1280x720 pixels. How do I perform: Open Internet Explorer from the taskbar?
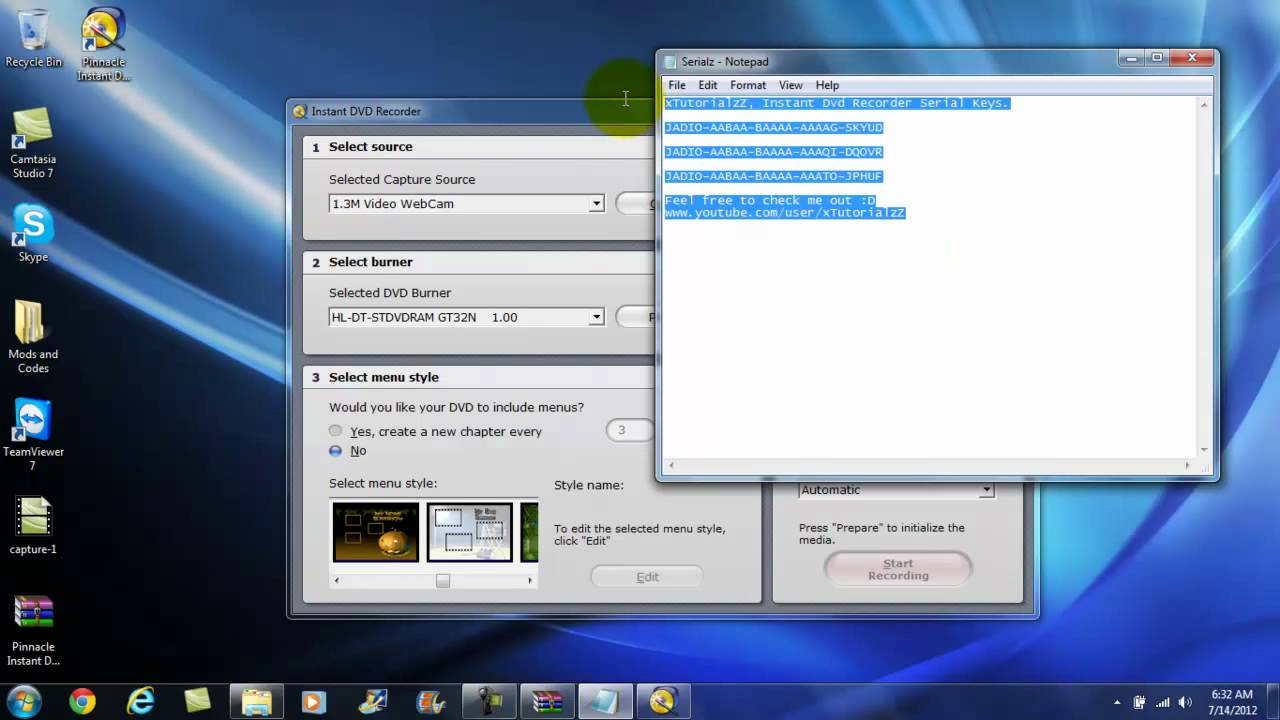point(140,701)
